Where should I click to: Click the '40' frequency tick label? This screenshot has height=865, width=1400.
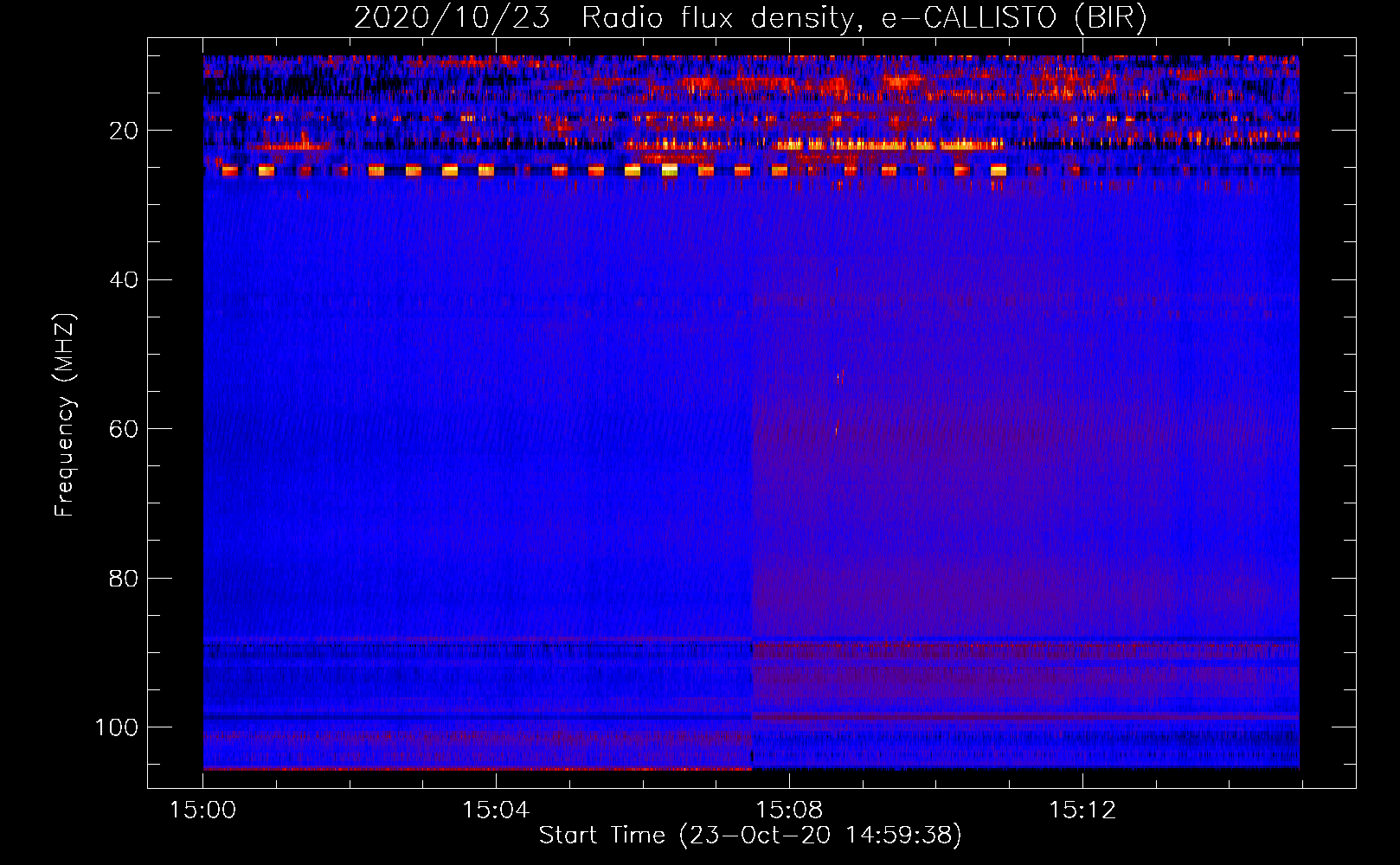point(124,279)
